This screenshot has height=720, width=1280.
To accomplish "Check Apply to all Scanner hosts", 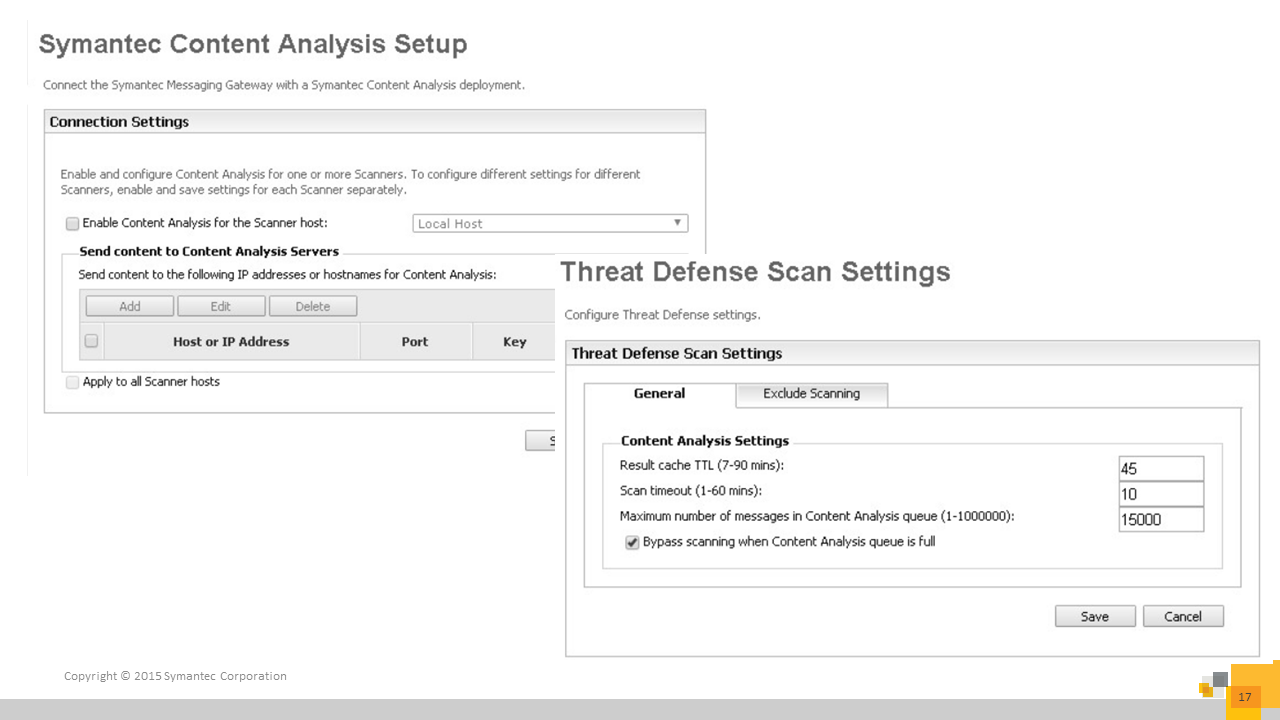I will pos(72,382).
